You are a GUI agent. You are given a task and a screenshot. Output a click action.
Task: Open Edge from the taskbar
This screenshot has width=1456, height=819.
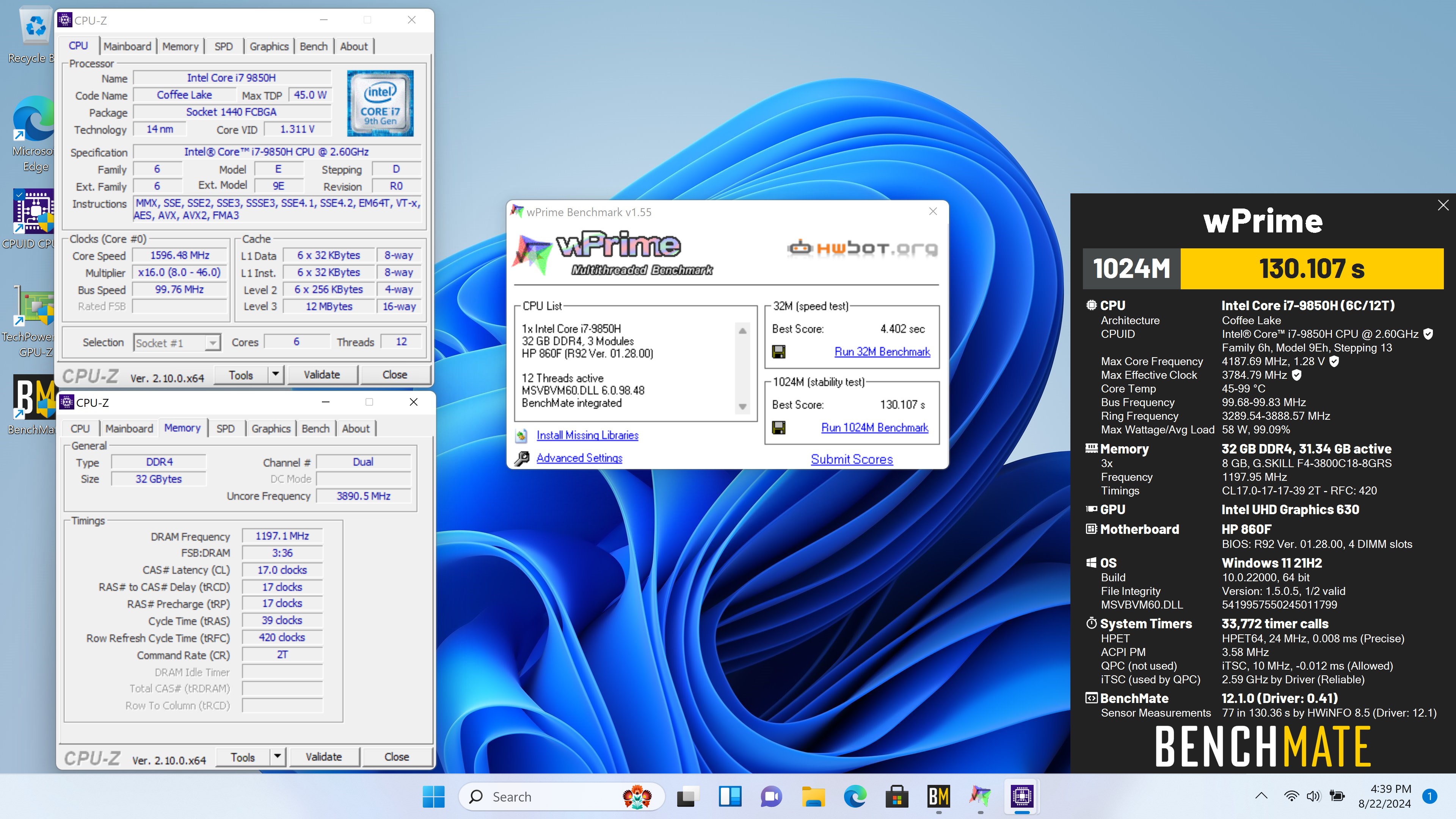(855, 796)
